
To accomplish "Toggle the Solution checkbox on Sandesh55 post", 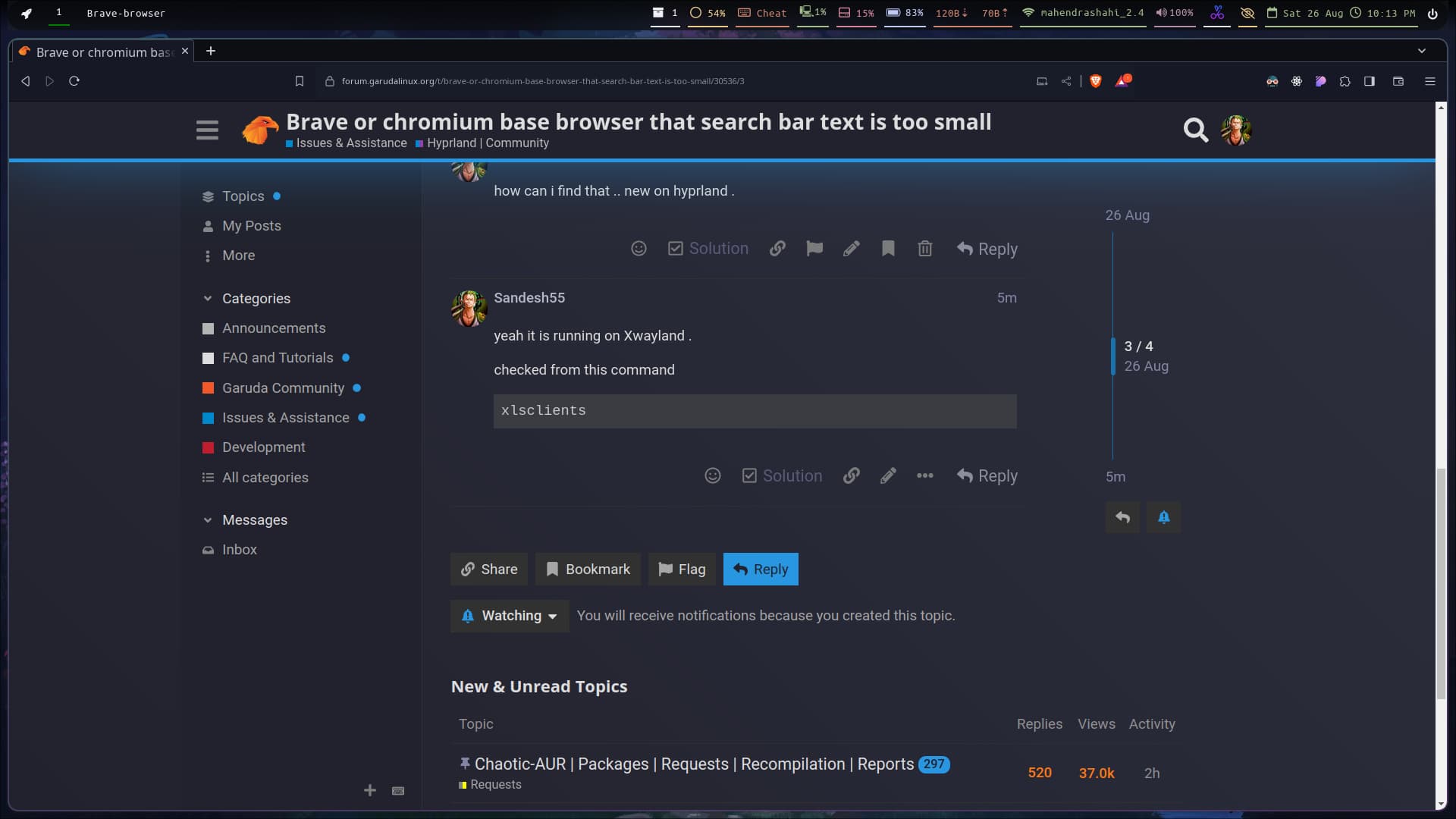I will [783, 475].
